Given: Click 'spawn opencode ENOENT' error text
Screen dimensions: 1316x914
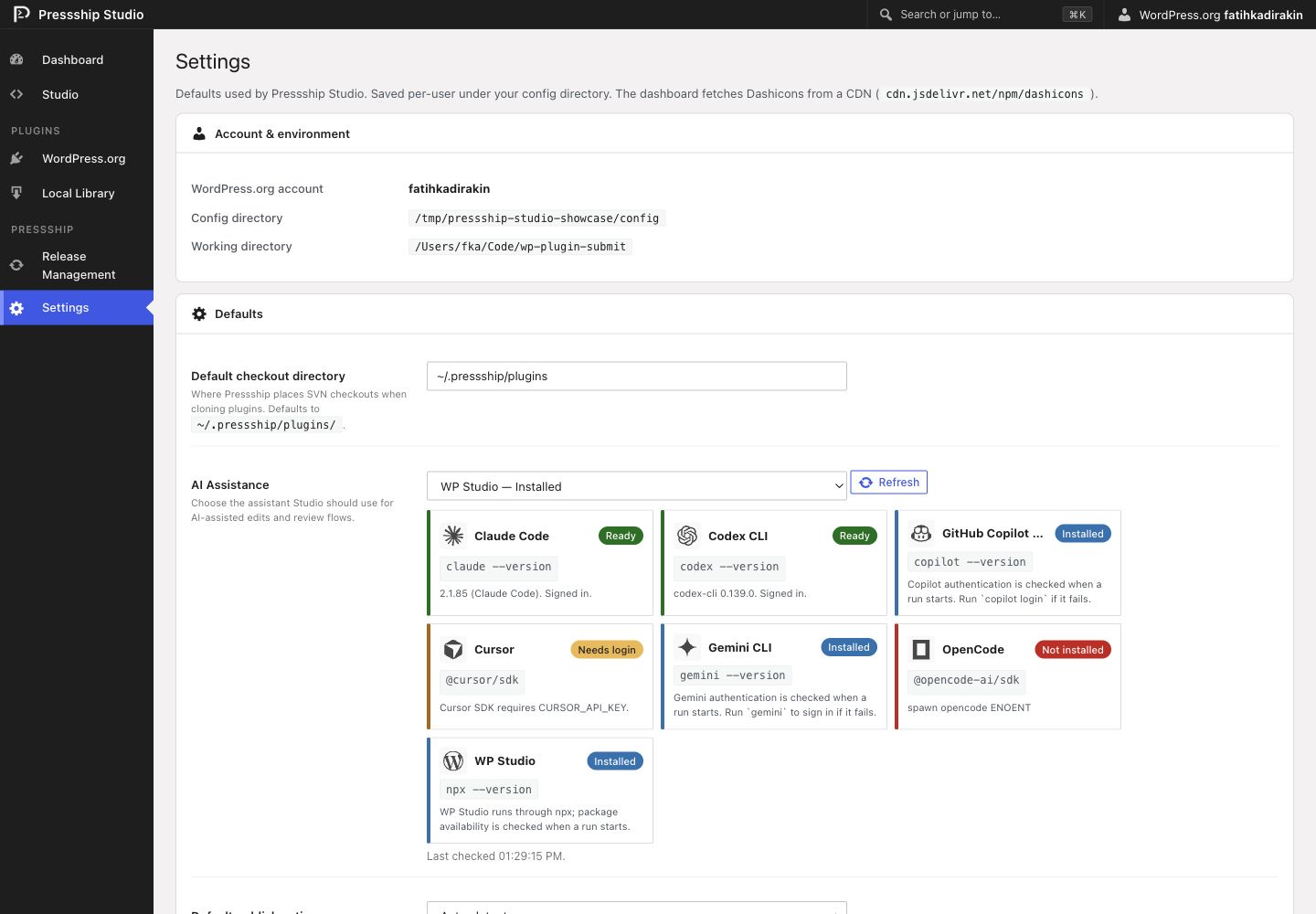Looking at the screenshot, I should (969, 707).
